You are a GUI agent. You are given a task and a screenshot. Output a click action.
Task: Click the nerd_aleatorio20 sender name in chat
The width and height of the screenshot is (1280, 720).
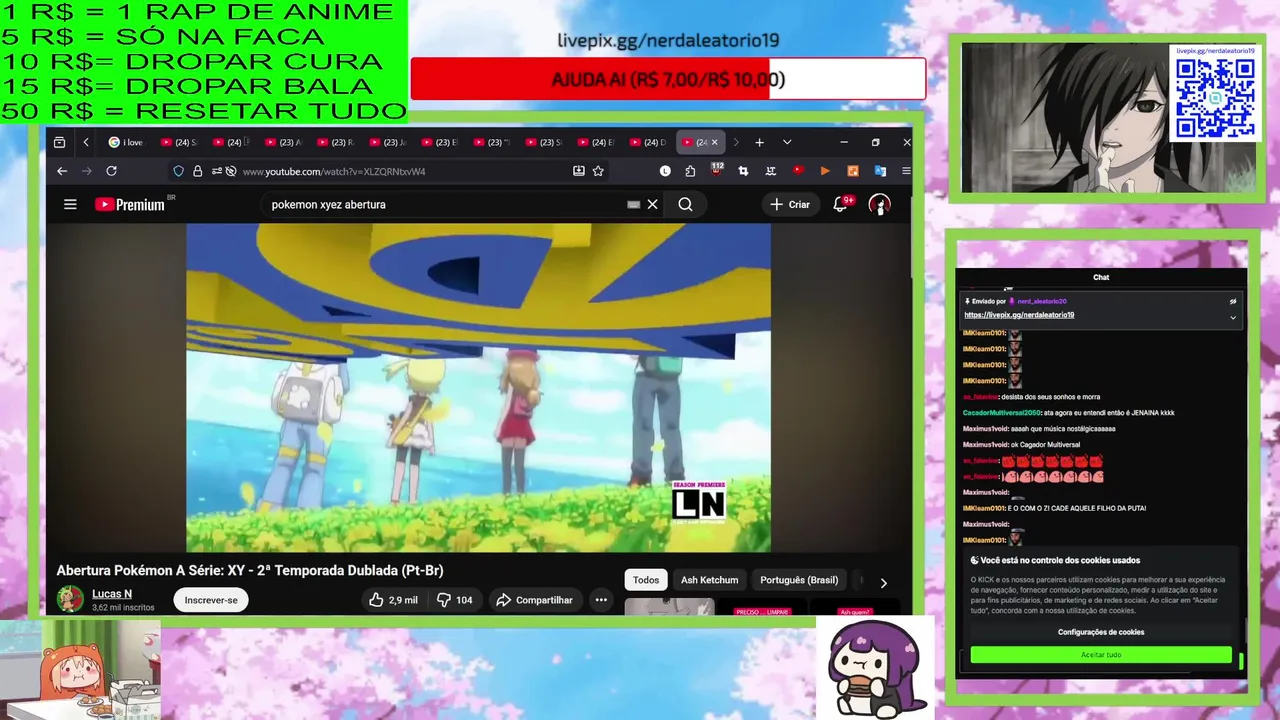1042,301
